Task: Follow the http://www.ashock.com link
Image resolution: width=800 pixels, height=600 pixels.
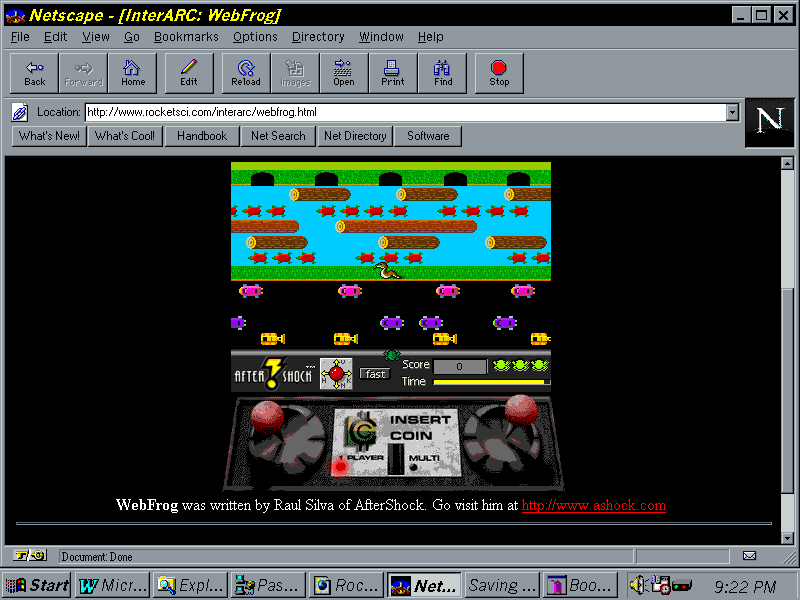Action: [593, 505]
